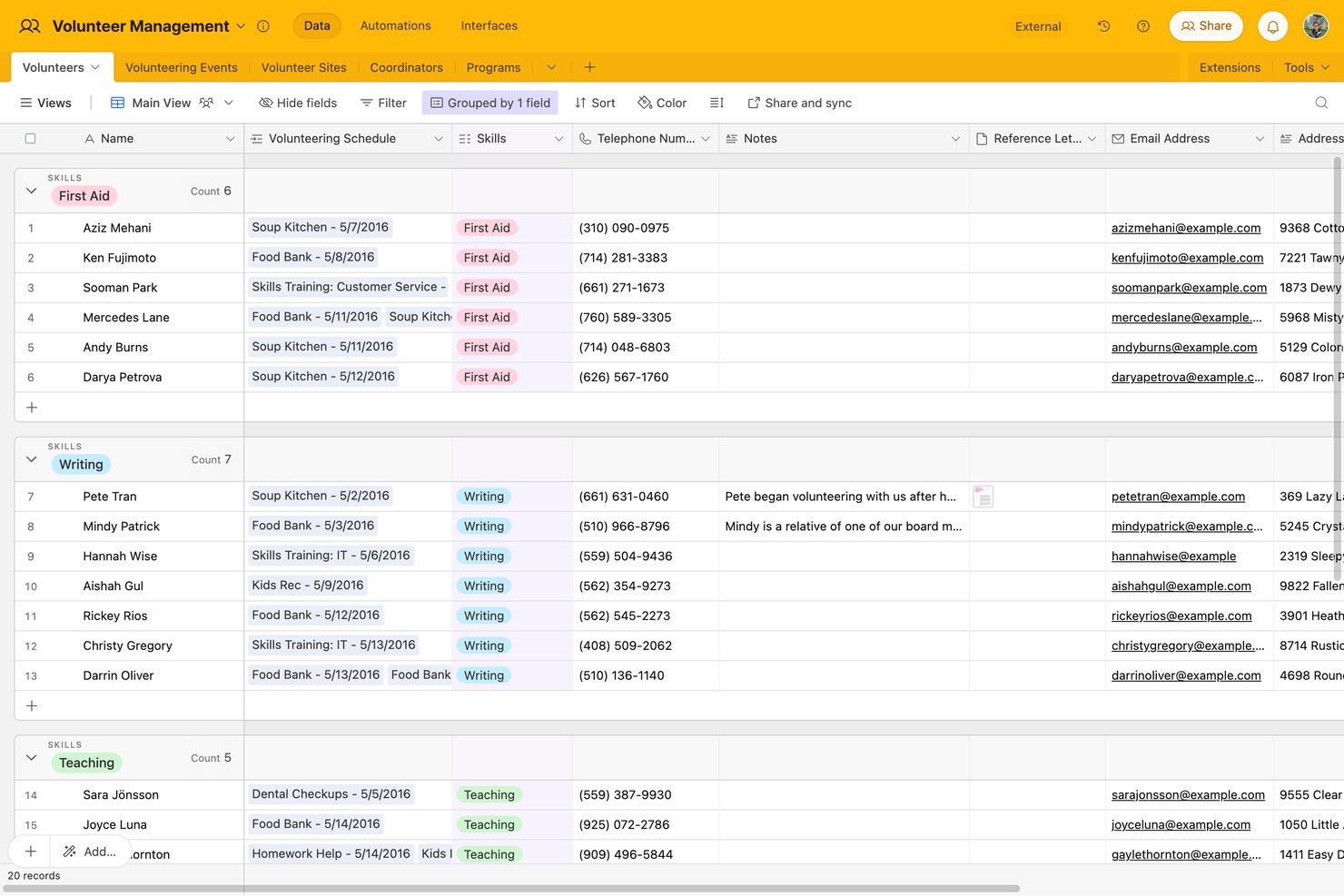Switch to the Programs tab
1344x896 pixels.
click(494, 67)
